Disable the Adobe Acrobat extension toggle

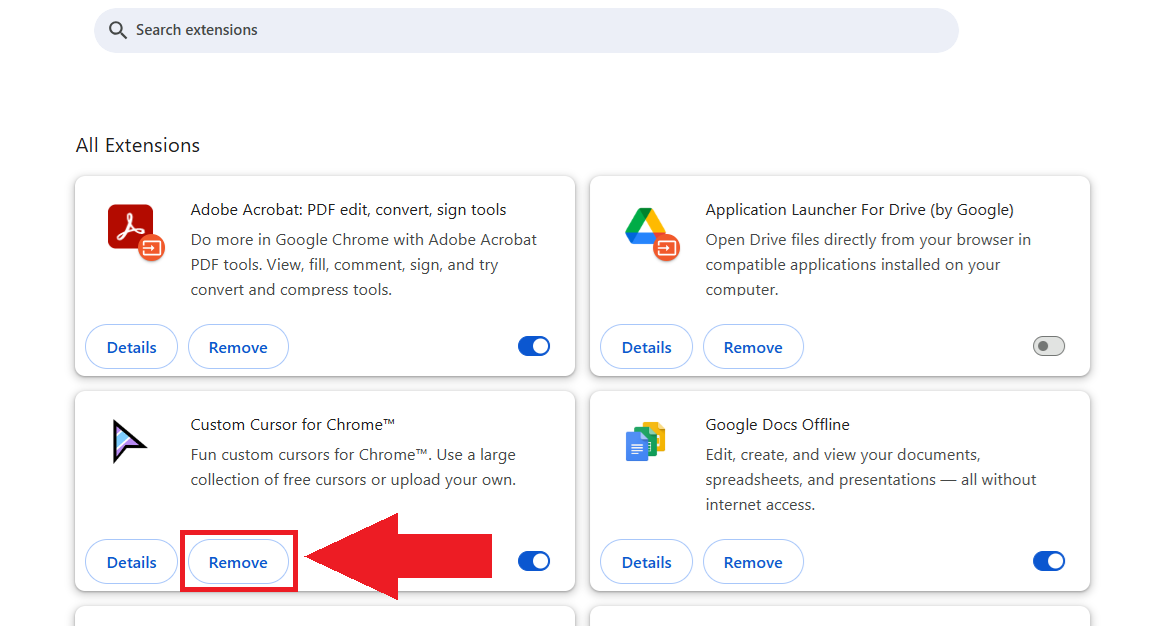pyautogui.click(x=534, y=346)
